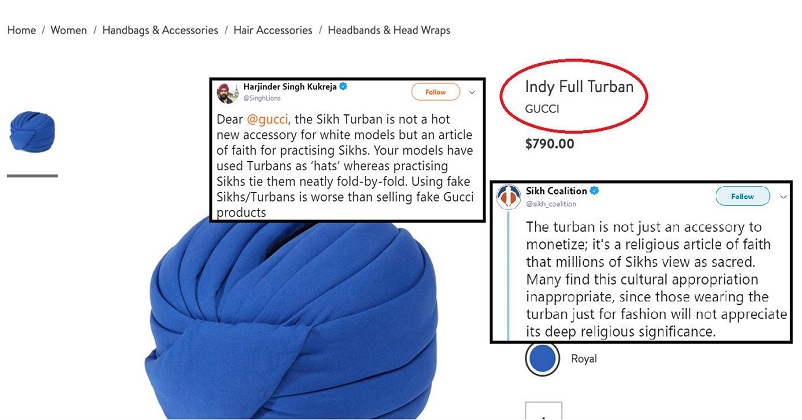Click the verified badge beside Sikh Coalition
The height and width of the screenshot is (420, 802).
coord(594,191)
